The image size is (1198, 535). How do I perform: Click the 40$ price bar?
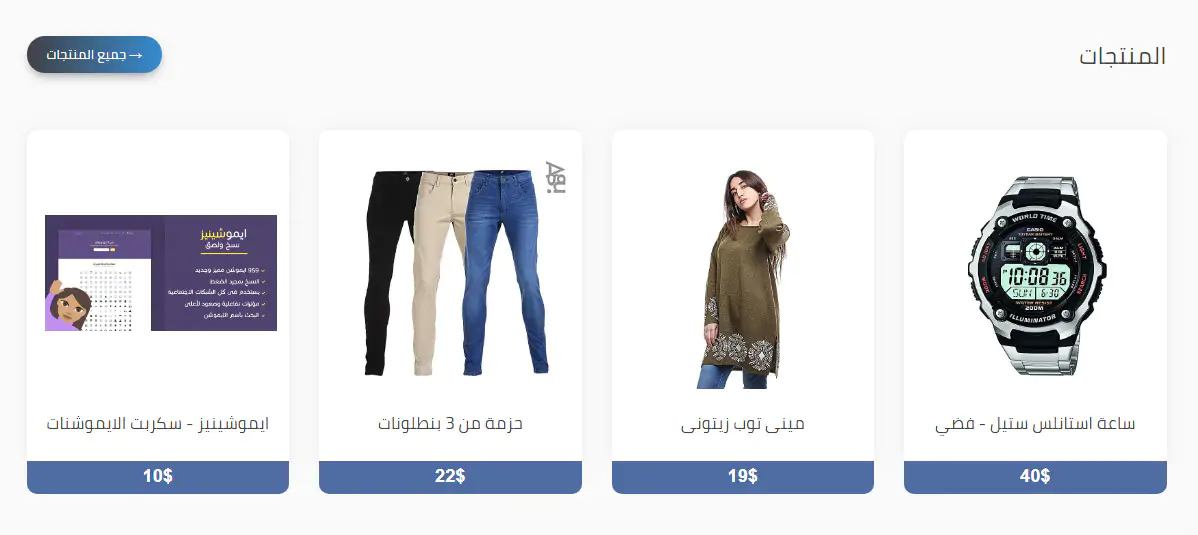1035,477
